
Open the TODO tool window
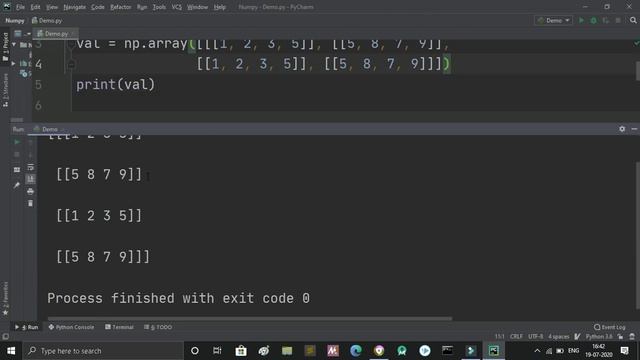(x=158, y=327)
